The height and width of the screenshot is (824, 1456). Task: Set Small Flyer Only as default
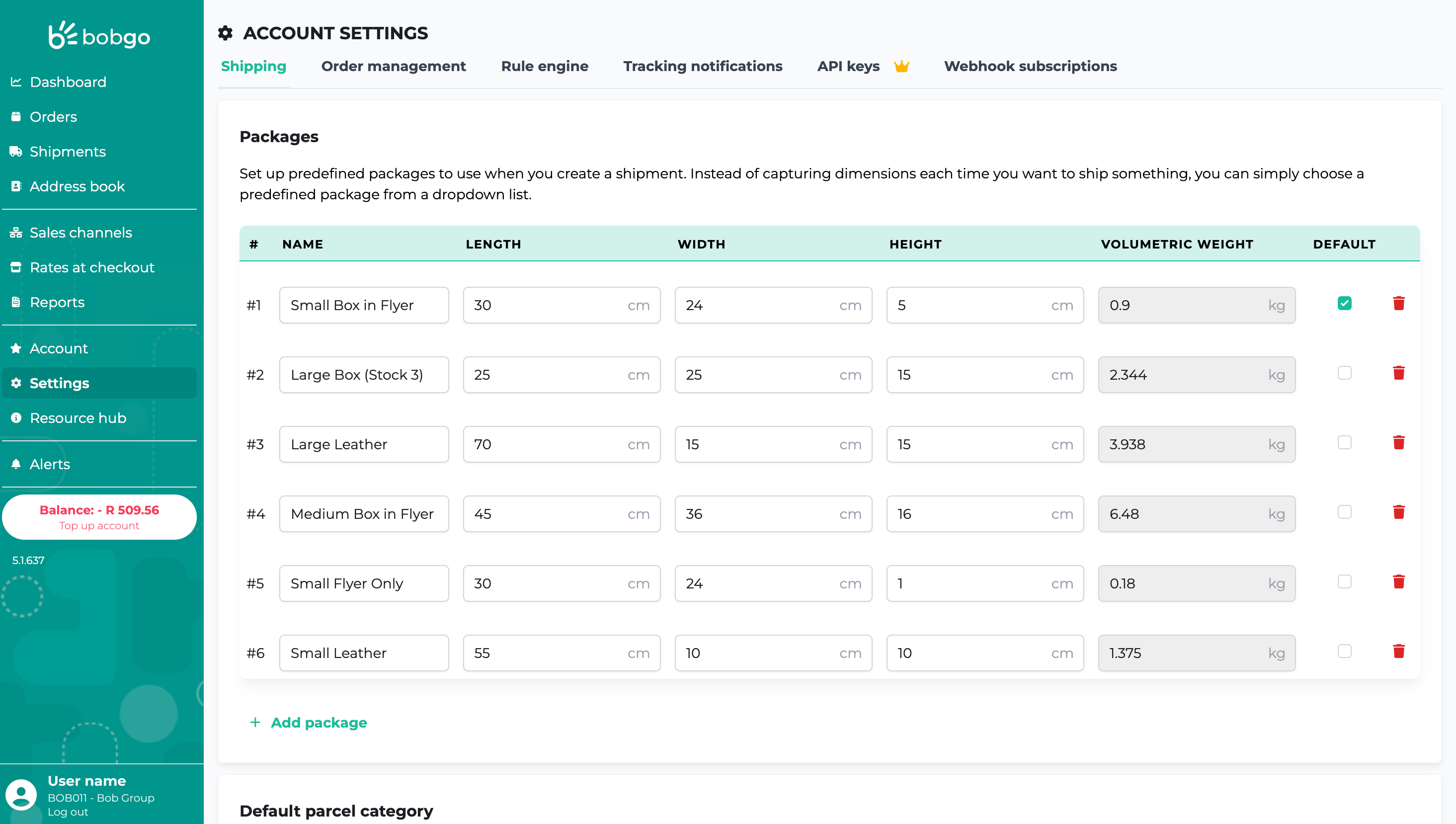pyautogui.click(x=1345, y=582)
